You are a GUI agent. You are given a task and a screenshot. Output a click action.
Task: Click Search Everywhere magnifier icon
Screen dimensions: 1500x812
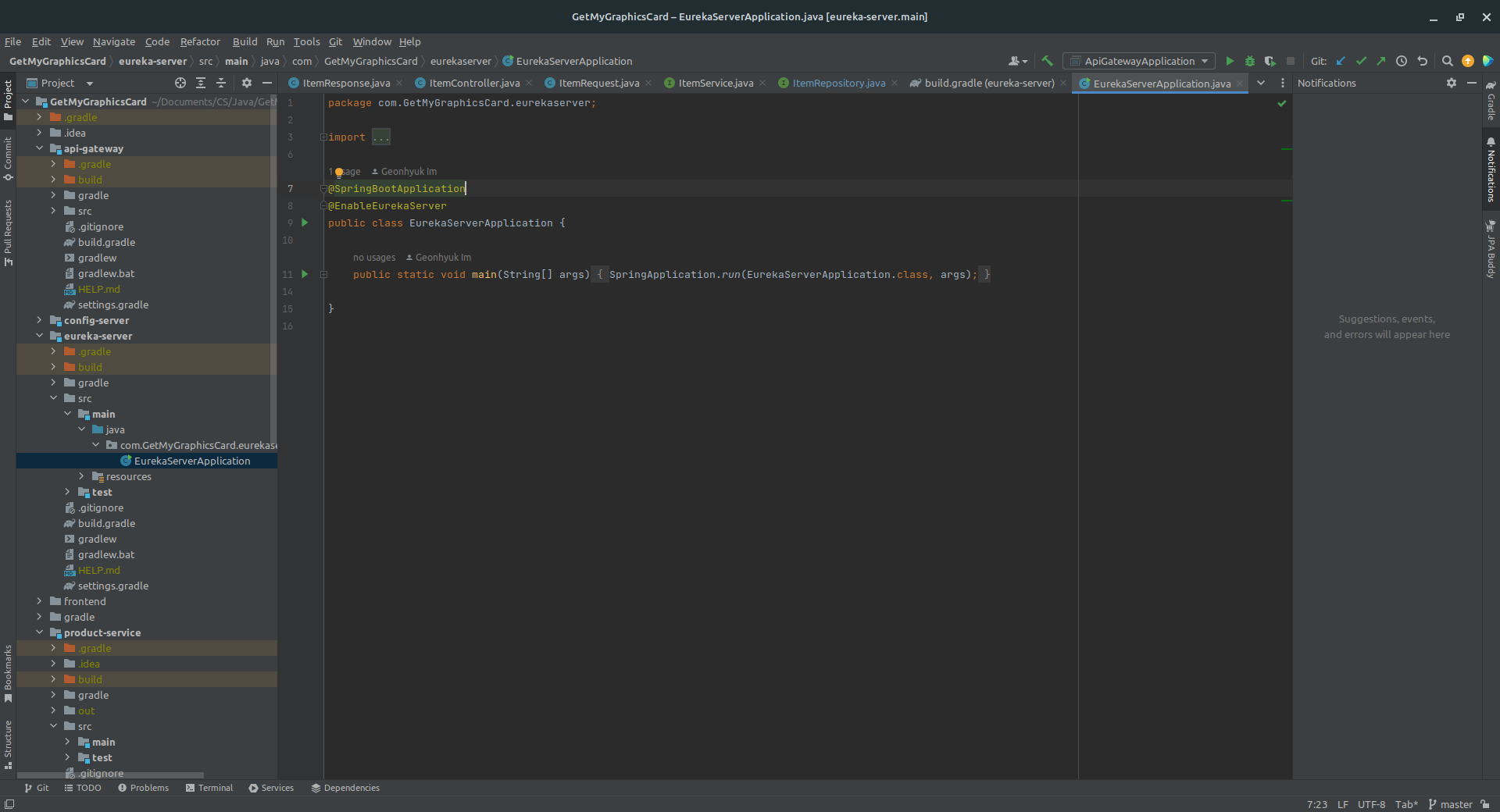(1447, 61)
